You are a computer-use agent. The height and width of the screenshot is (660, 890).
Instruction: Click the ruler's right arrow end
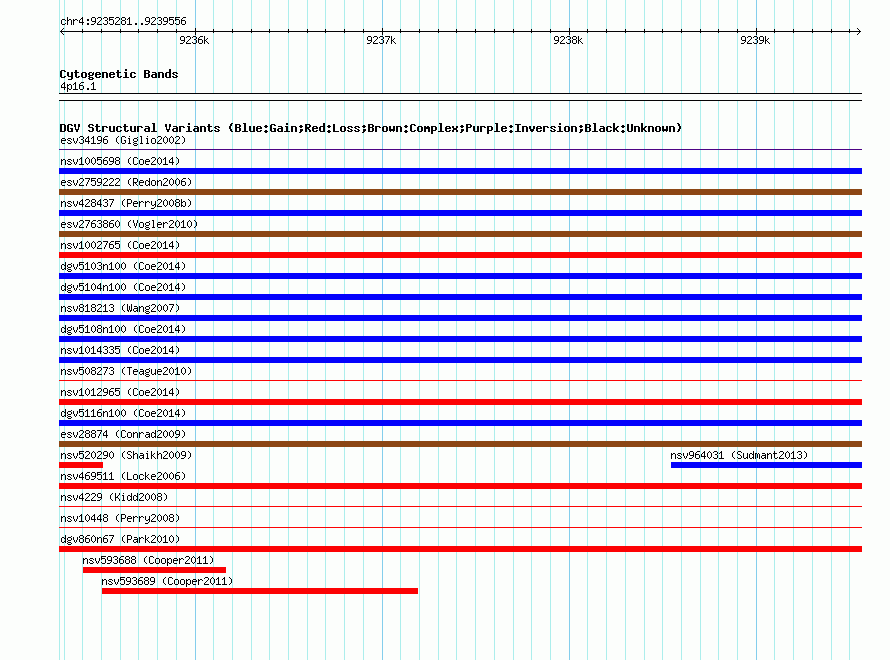(x=859, y=31)
